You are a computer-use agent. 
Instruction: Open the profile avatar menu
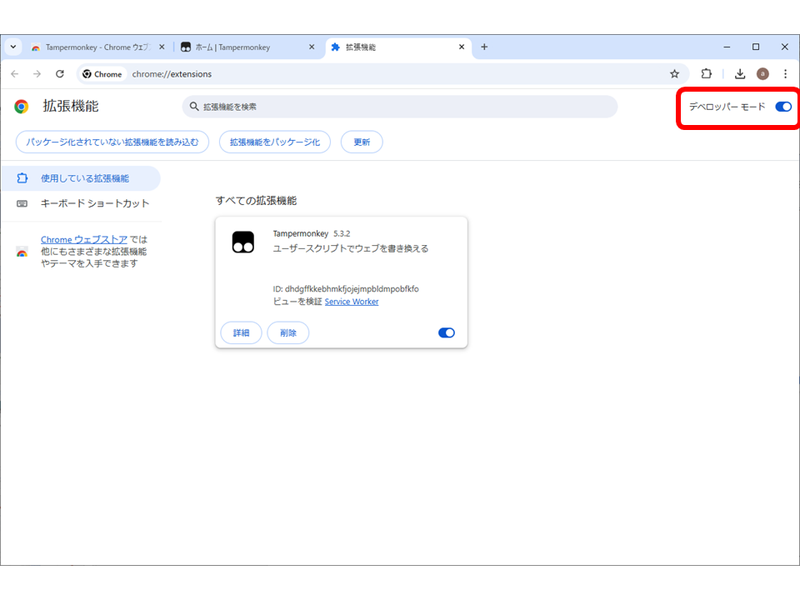[763, 74]
